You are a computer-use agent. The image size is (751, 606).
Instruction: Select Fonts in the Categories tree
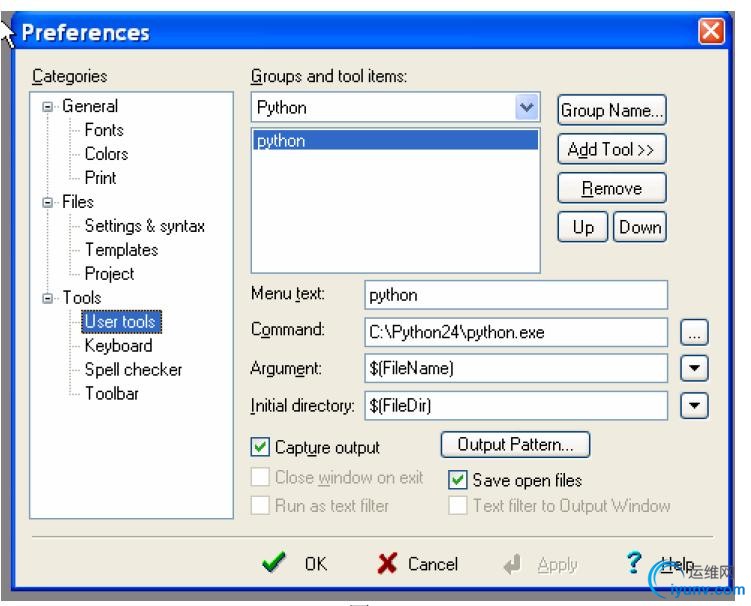tap(104, 130)
